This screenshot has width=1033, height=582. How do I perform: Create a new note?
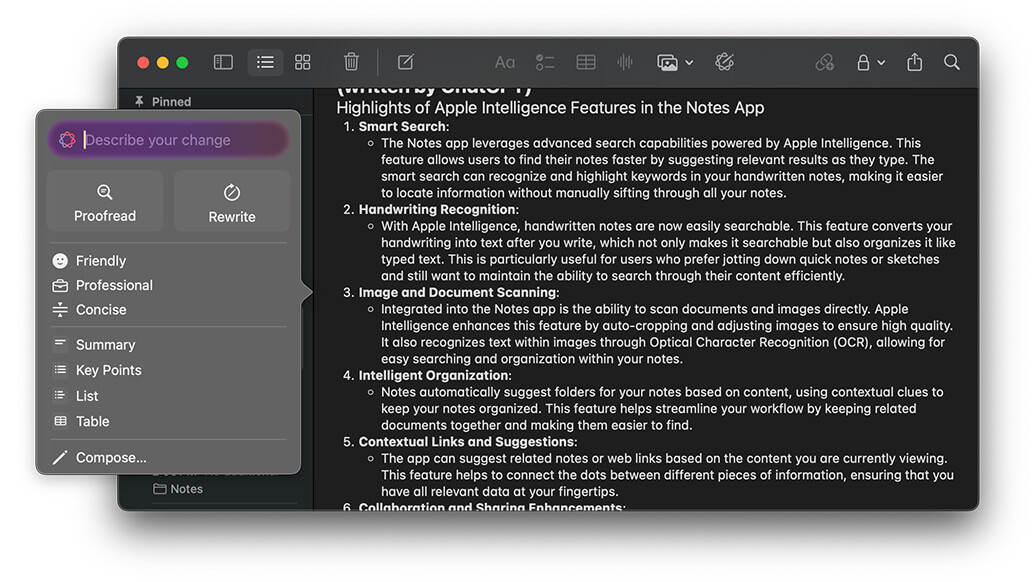pos(406,62)
